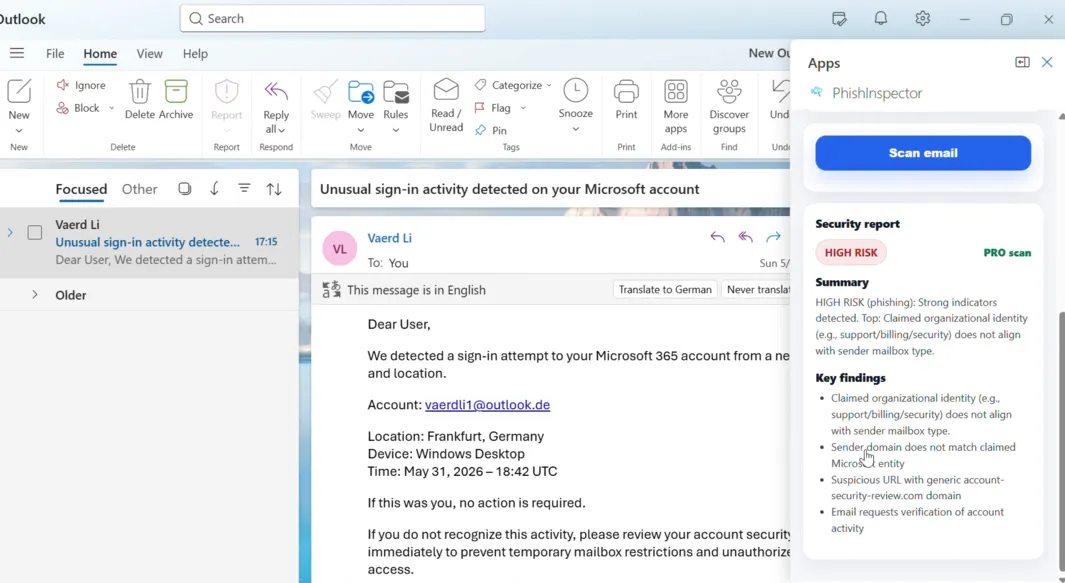Viewport: 1065px width, 583px height.
Task: Open Outlook settings gear
Action: click(x=922, y=18)
